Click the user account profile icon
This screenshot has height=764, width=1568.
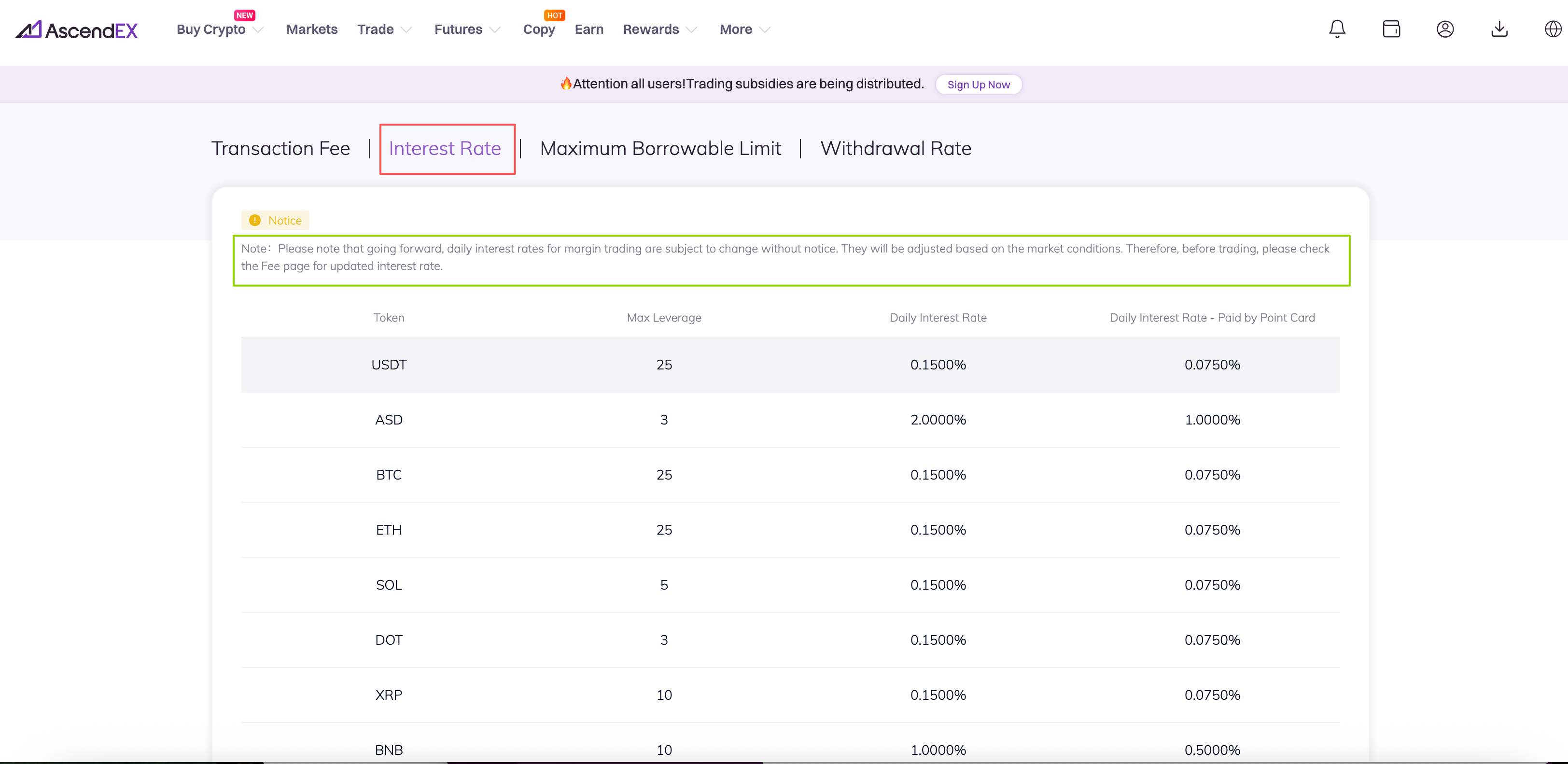1445,28
